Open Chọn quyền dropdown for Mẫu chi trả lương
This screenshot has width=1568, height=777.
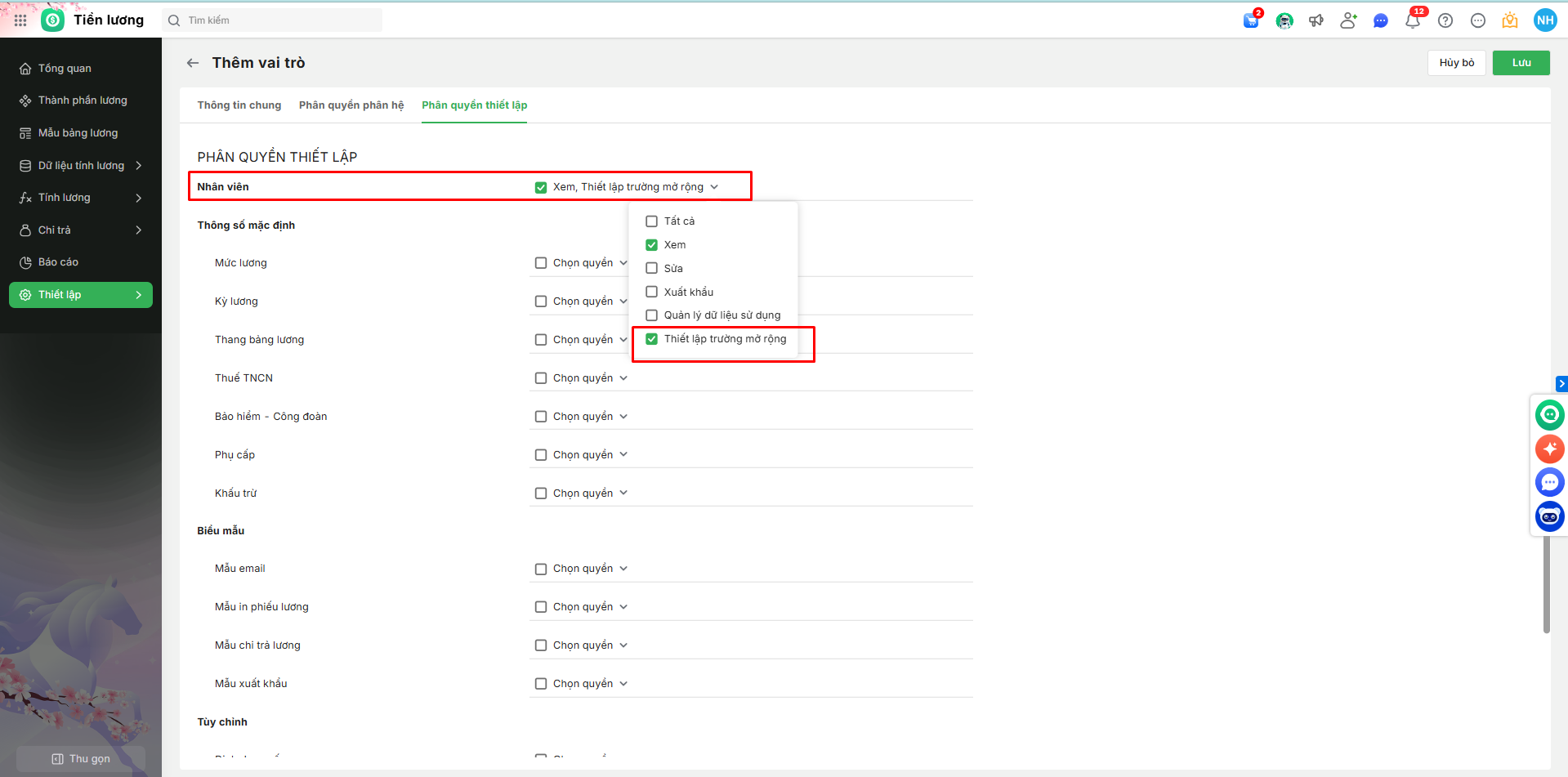[590, 645]
